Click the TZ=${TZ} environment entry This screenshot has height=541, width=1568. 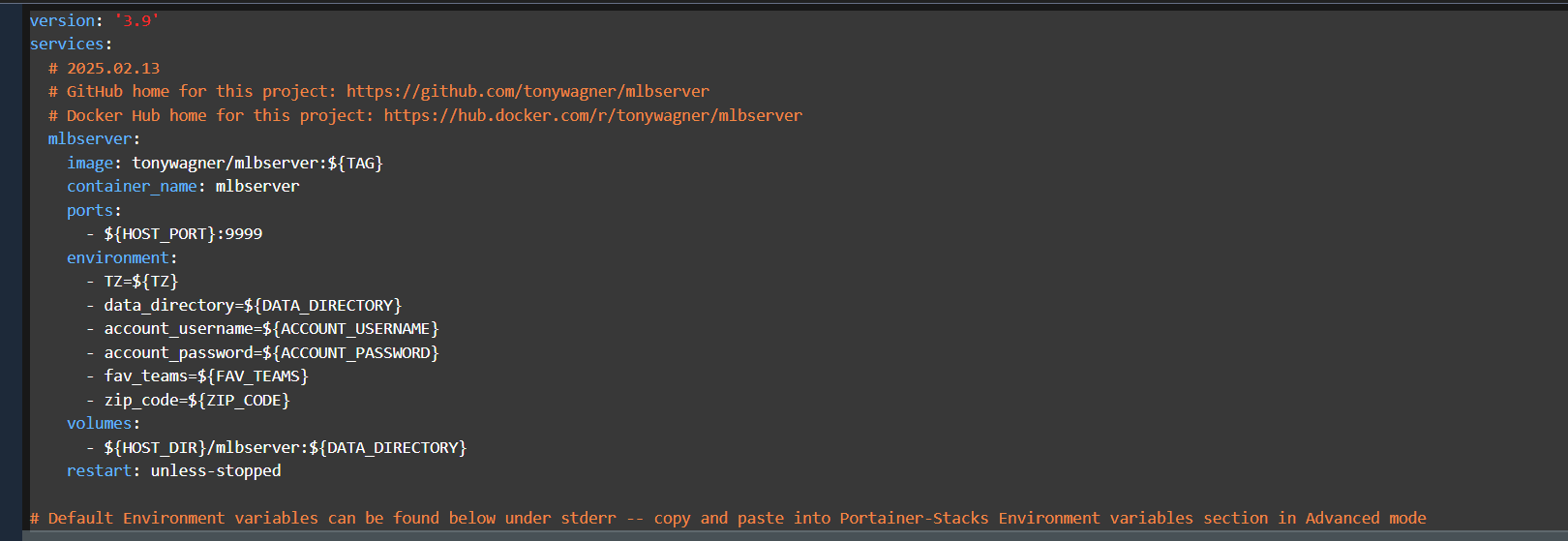(x=141, y=282)
